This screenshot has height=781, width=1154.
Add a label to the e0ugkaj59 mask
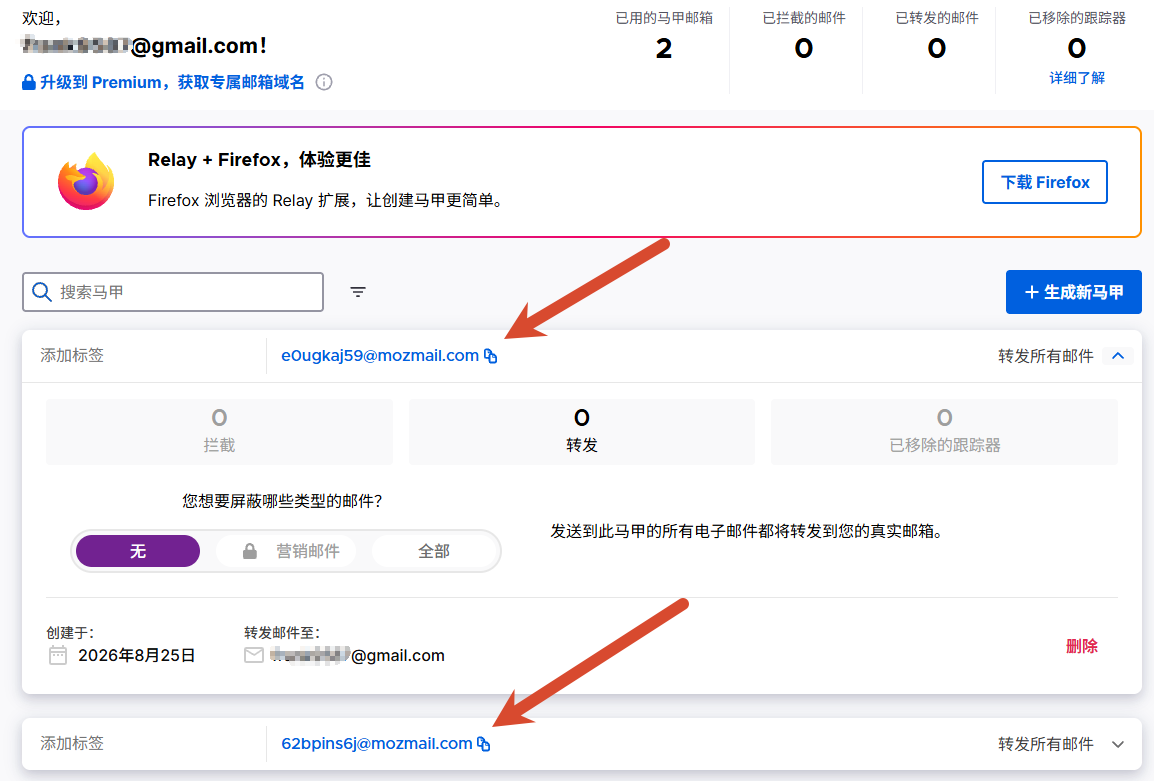click(72, 356)
